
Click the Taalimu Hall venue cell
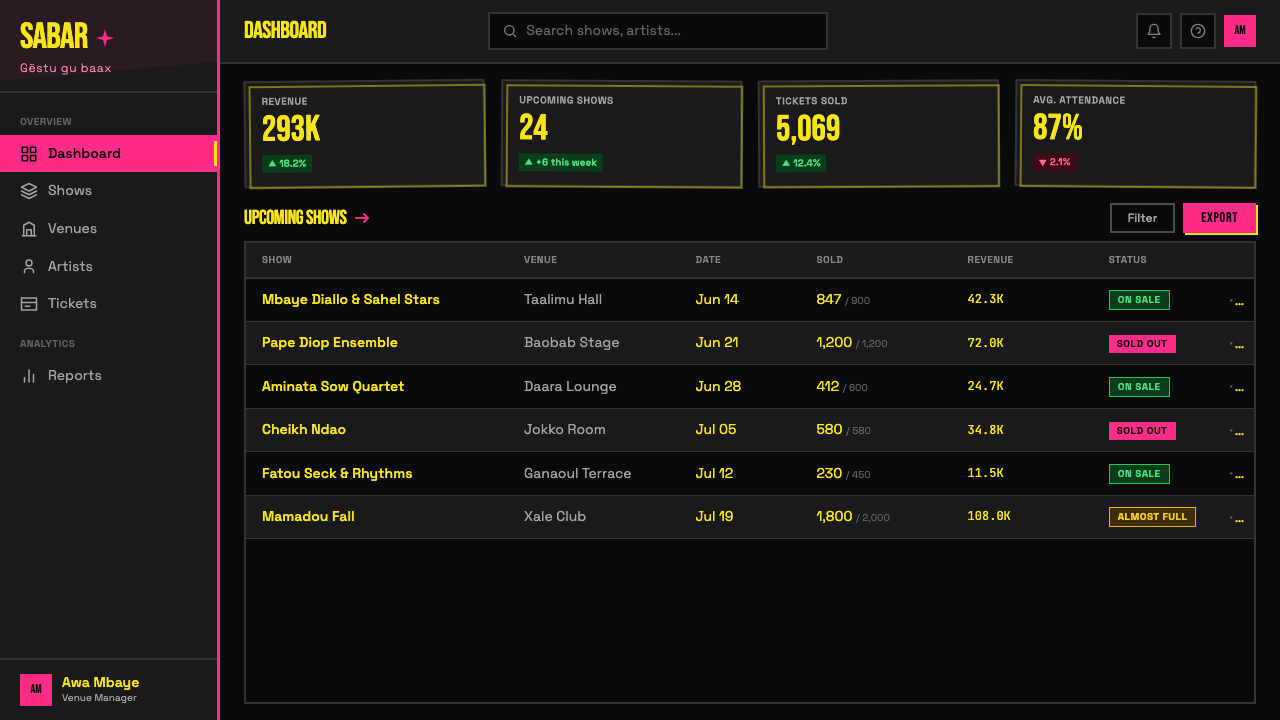[563, 300]
